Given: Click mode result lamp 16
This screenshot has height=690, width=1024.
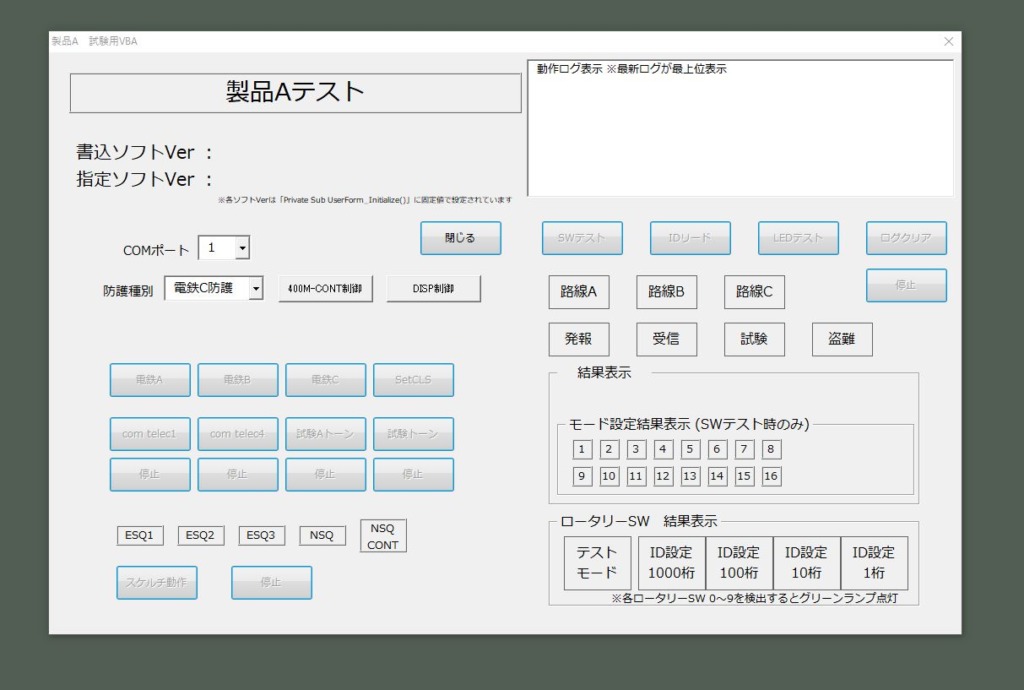Looking at the screenshot, I should click(771, 477).
